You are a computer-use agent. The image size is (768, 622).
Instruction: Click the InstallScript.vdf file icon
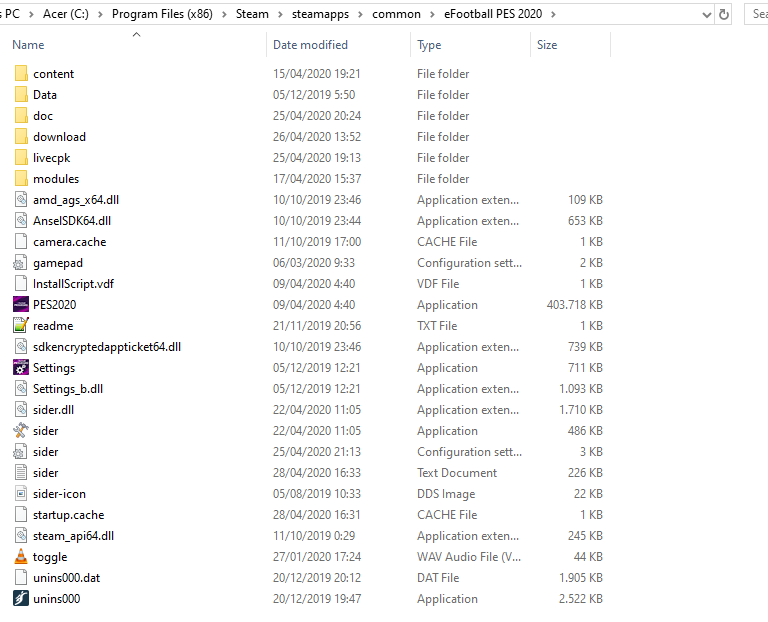(x=21, y=284)
